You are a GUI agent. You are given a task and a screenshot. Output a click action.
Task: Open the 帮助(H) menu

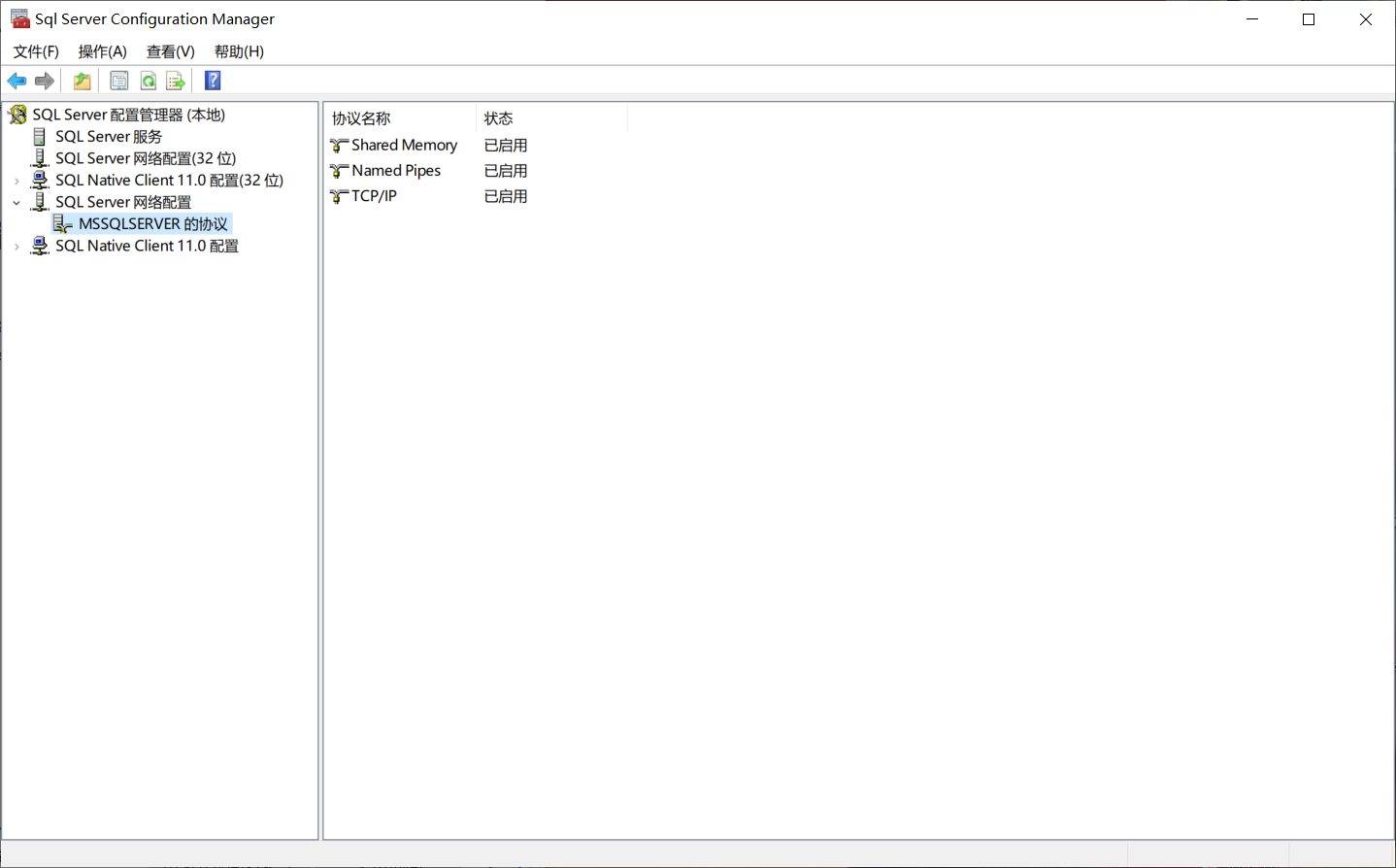click(x=239, y=51)
